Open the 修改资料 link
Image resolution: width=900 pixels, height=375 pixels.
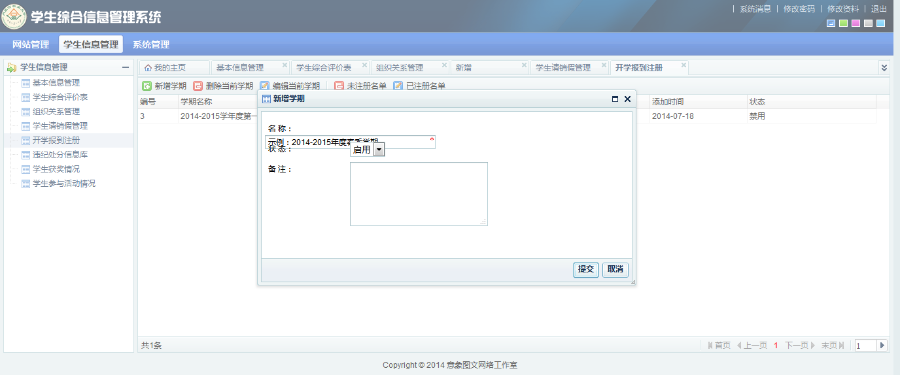843,9
